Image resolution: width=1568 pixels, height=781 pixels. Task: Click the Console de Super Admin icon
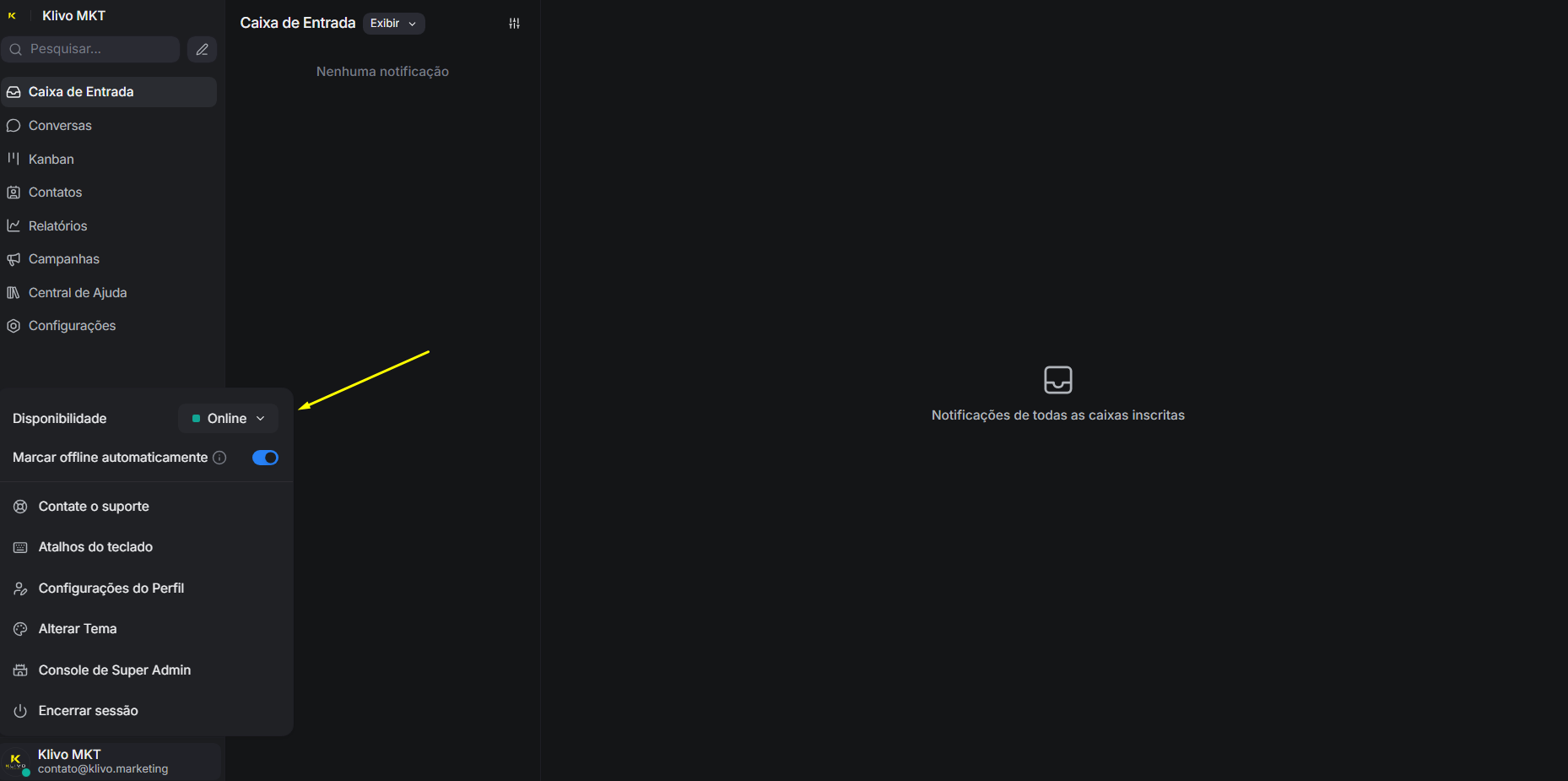pyautogui.click(x=20, y=670)
